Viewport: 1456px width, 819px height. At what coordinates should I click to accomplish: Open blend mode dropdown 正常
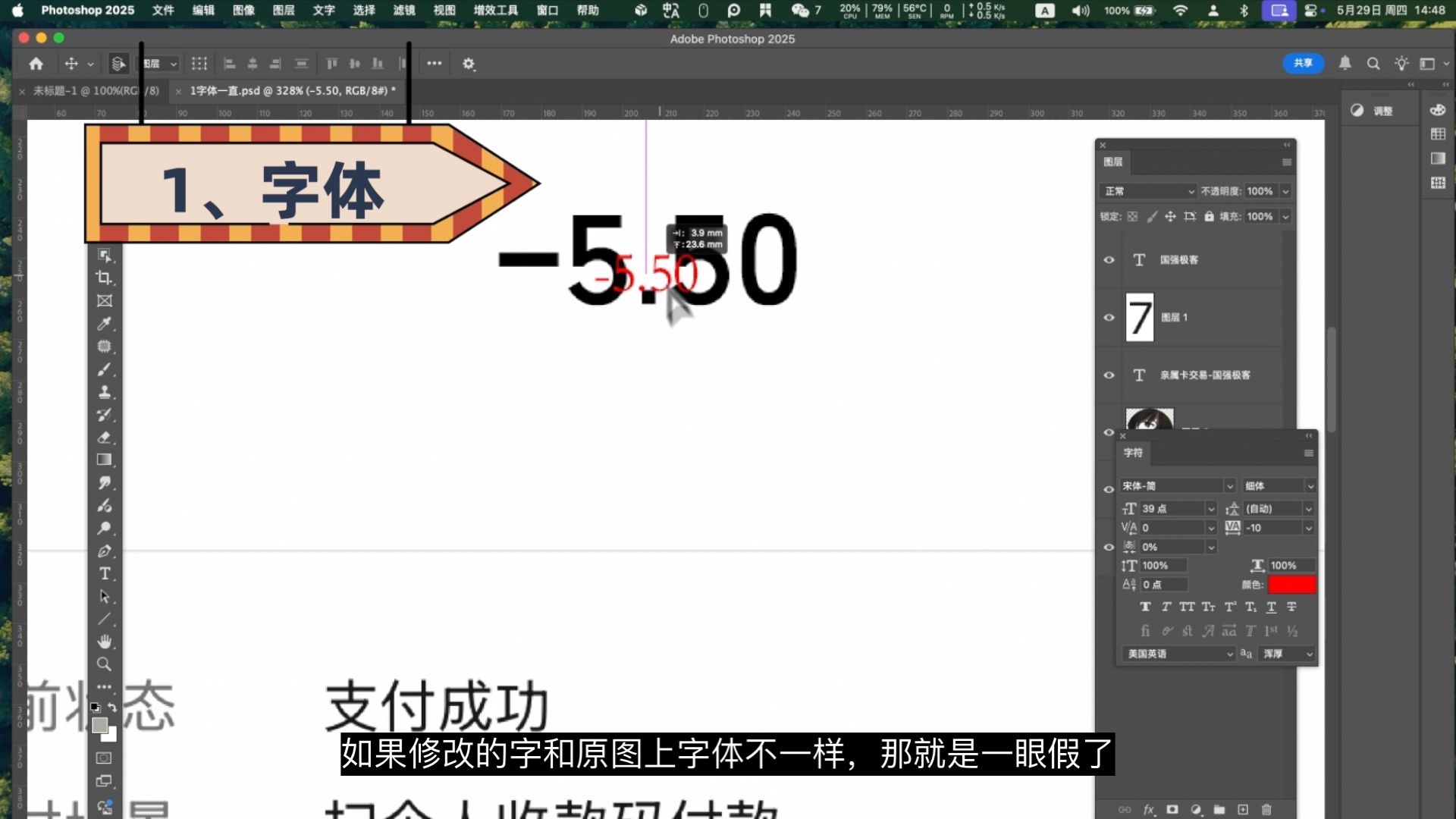click(1148, 191)
